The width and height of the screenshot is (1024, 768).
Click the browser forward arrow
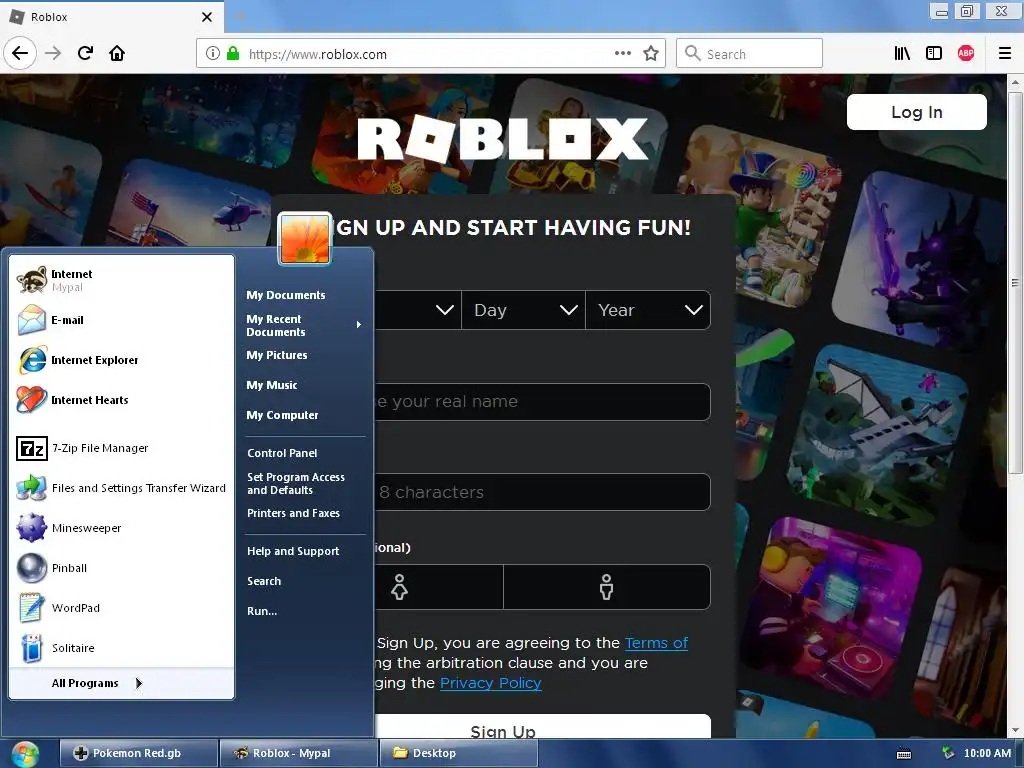click(x=53, y=53)
